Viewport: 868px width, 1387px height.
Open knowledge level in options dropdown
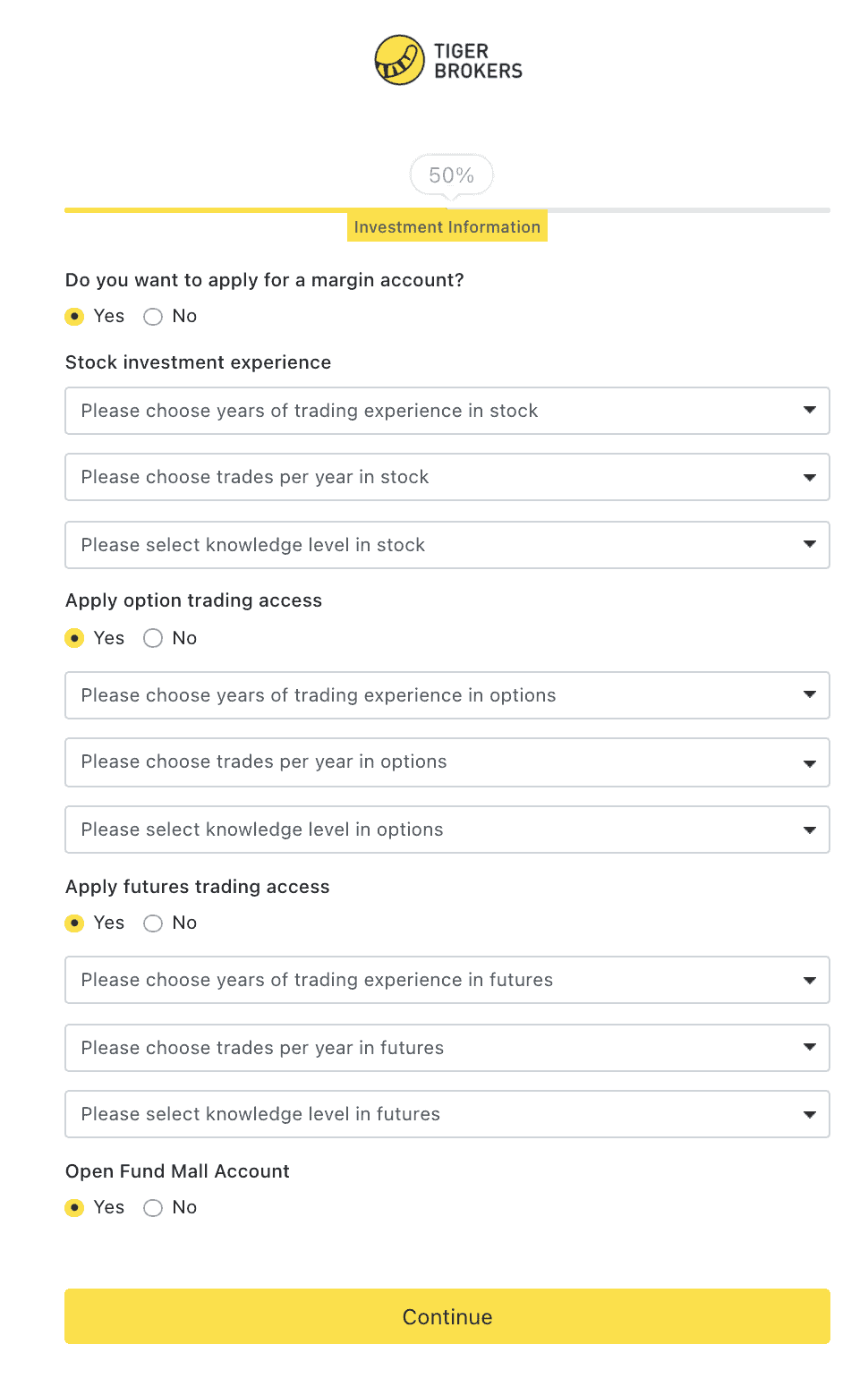point(447,830)
